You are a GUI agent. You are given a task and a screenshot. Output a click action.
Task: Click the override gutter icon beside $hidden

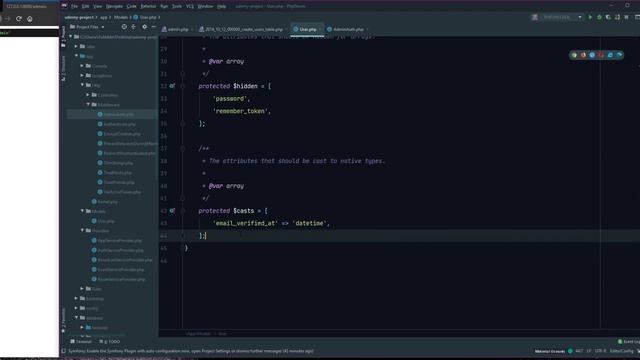pyautogui.click(x=172, y=86)
